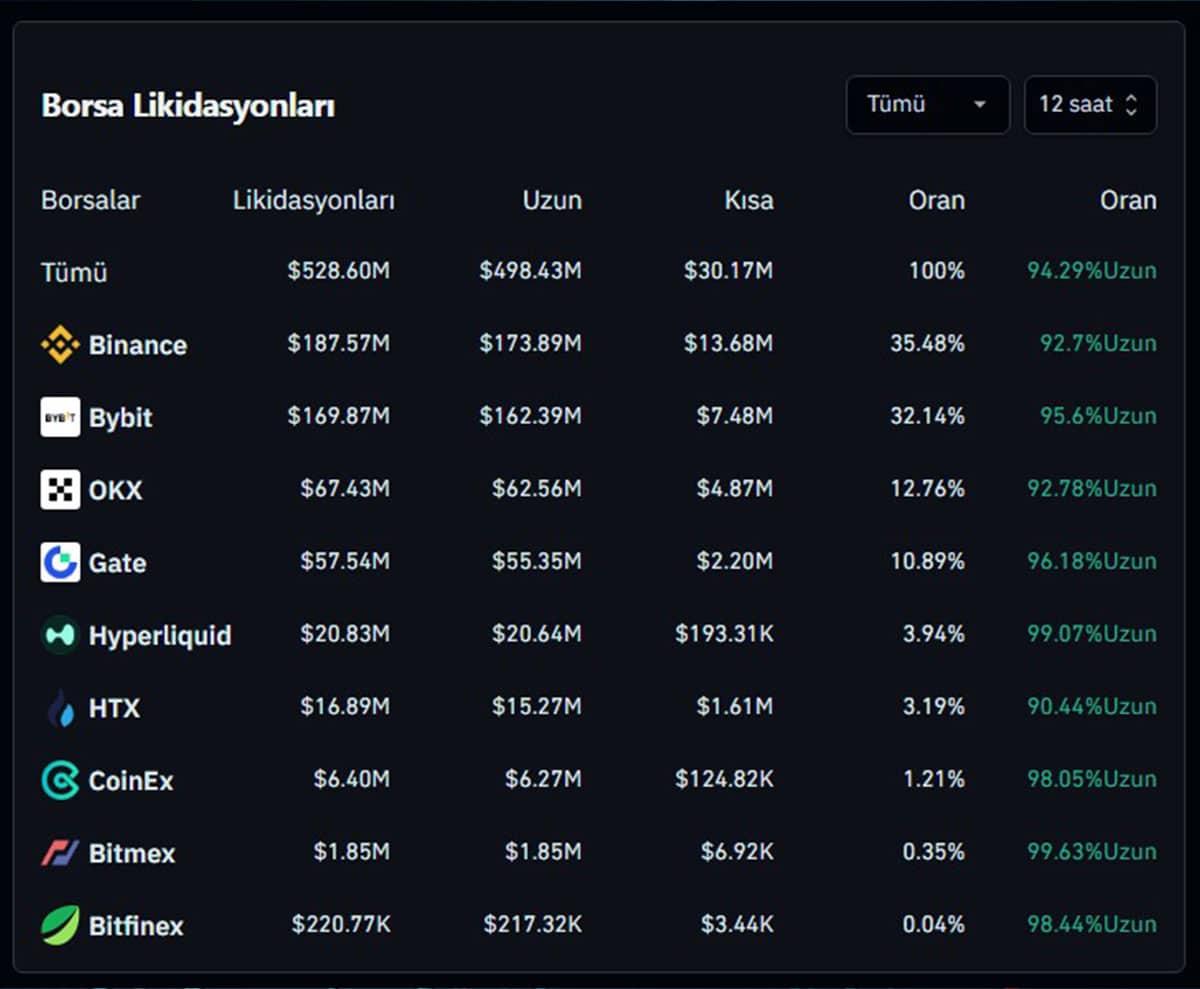Image resolution: width=1200 pixels, height=989 pixels.
Task: Click the 98.05%Uzun ratio for CoinEx
Action: 1092,779
